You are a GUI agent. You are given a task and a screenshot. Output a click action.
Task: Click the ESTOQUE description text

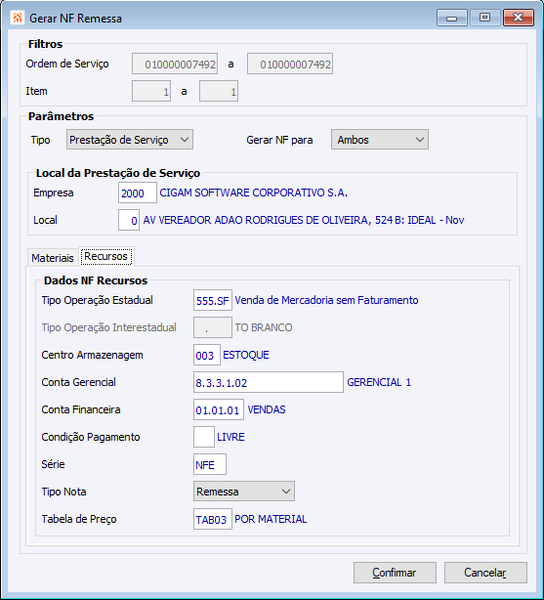246,355
